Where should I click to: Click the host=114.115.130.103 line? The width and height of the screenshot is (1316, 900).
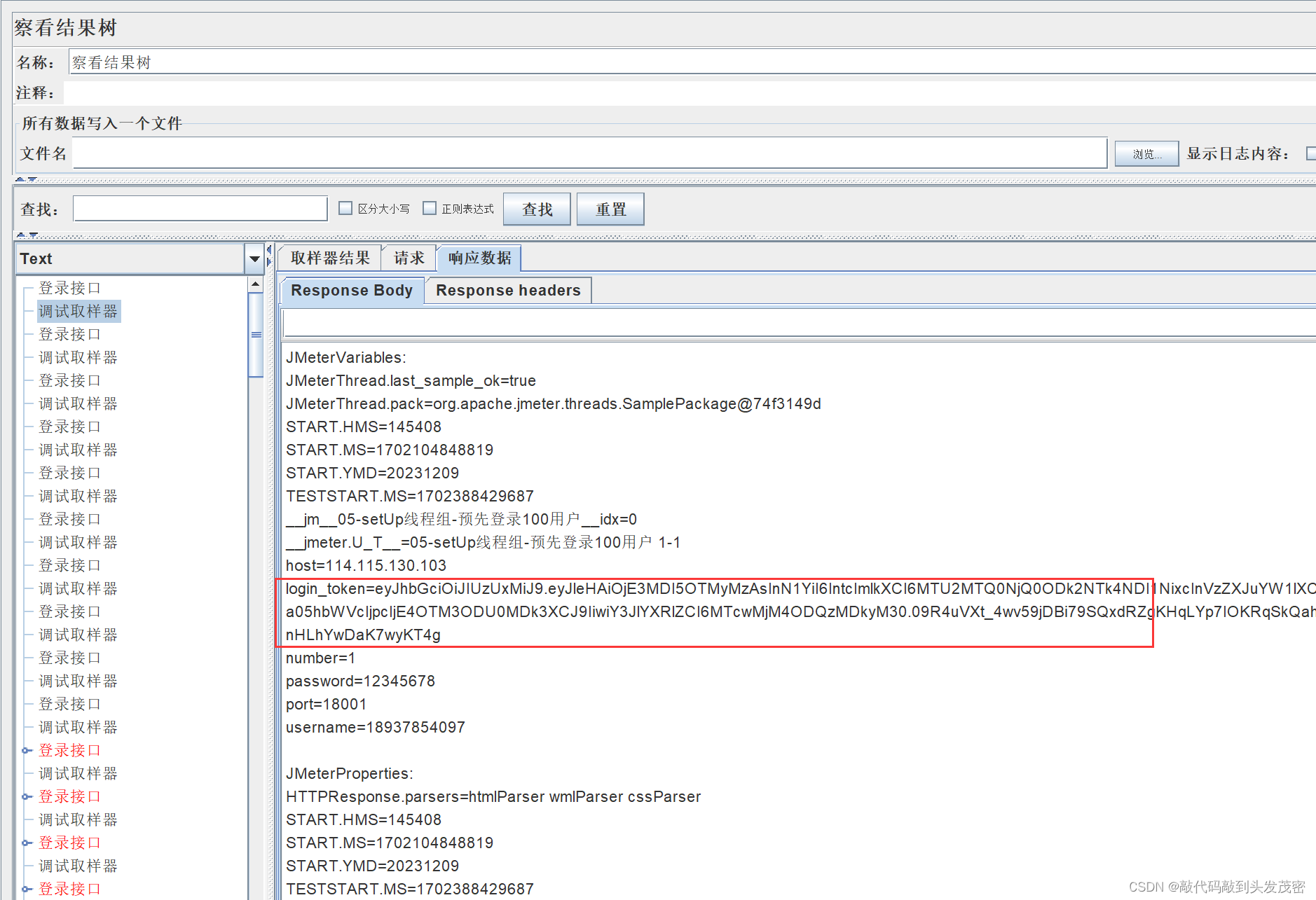366,565
